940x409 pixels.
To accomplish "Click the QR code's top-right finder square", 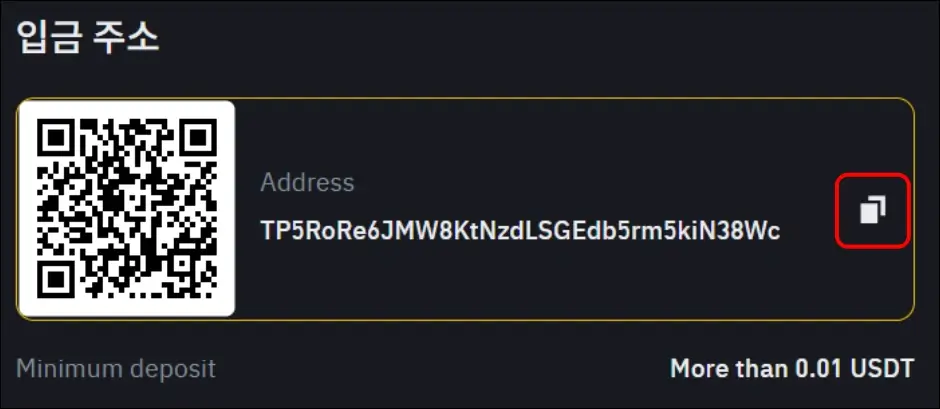I will tap(198, 137).
